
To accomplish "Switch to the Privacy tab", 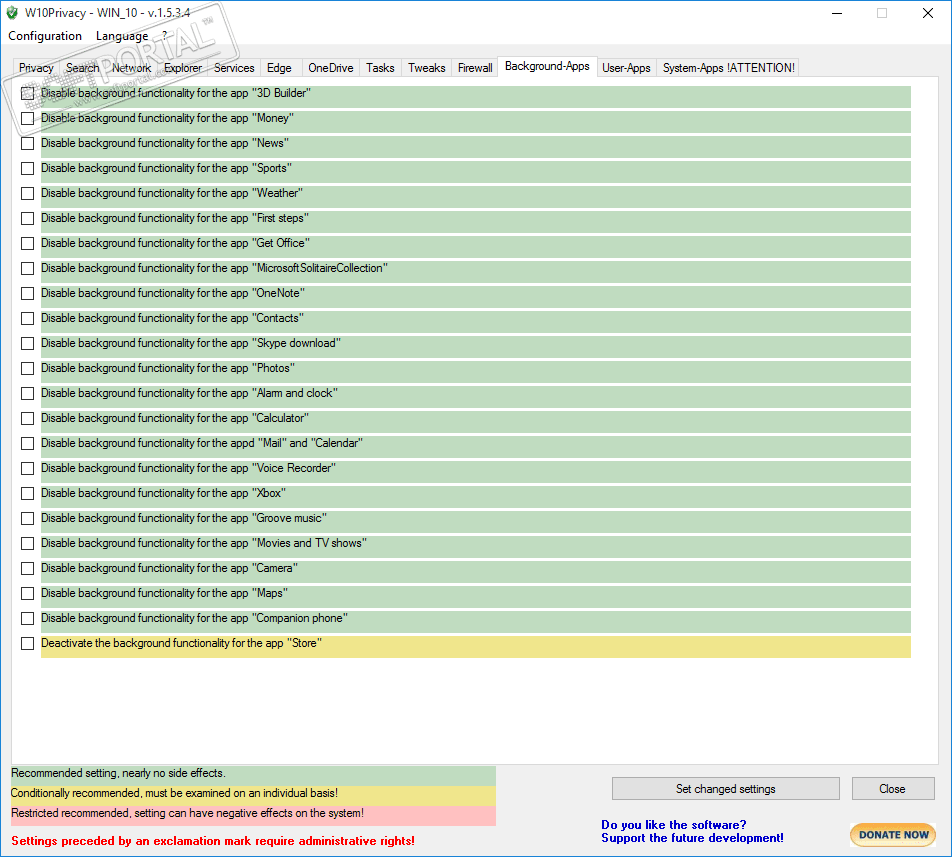I will 36,68.
